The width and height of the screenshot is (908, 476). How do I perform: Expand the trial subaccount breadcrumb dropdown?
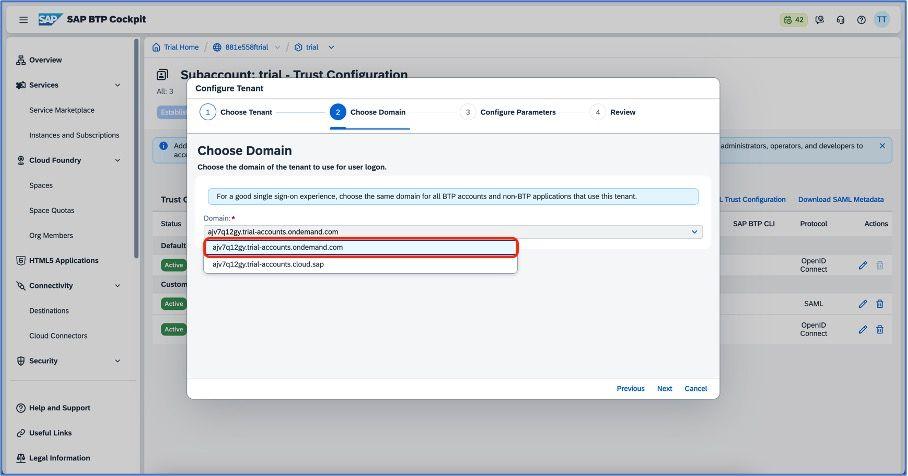click(x=331, y=47)
